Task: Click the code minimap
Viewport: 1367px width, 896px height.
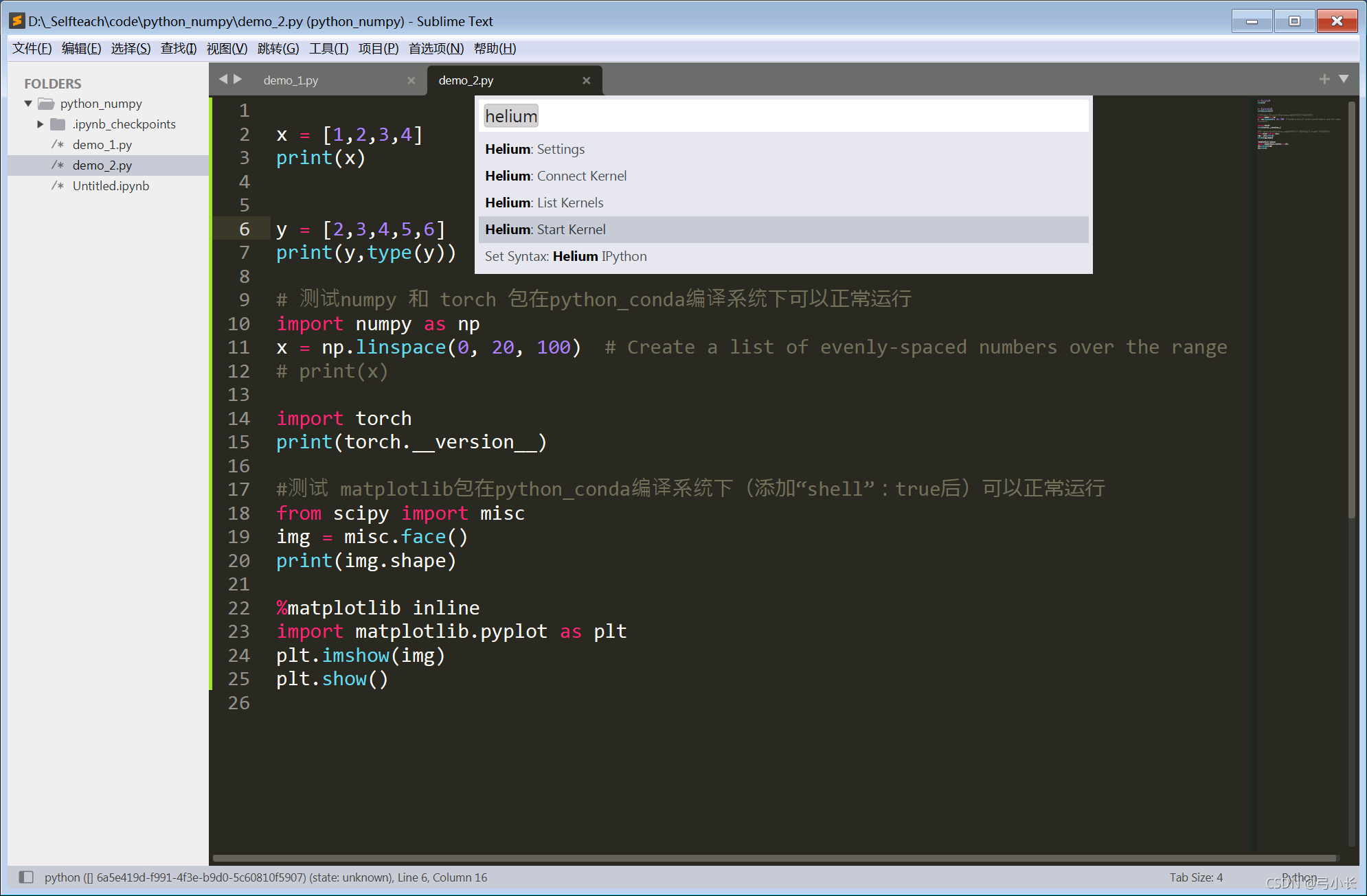Action: [1298, 125]
